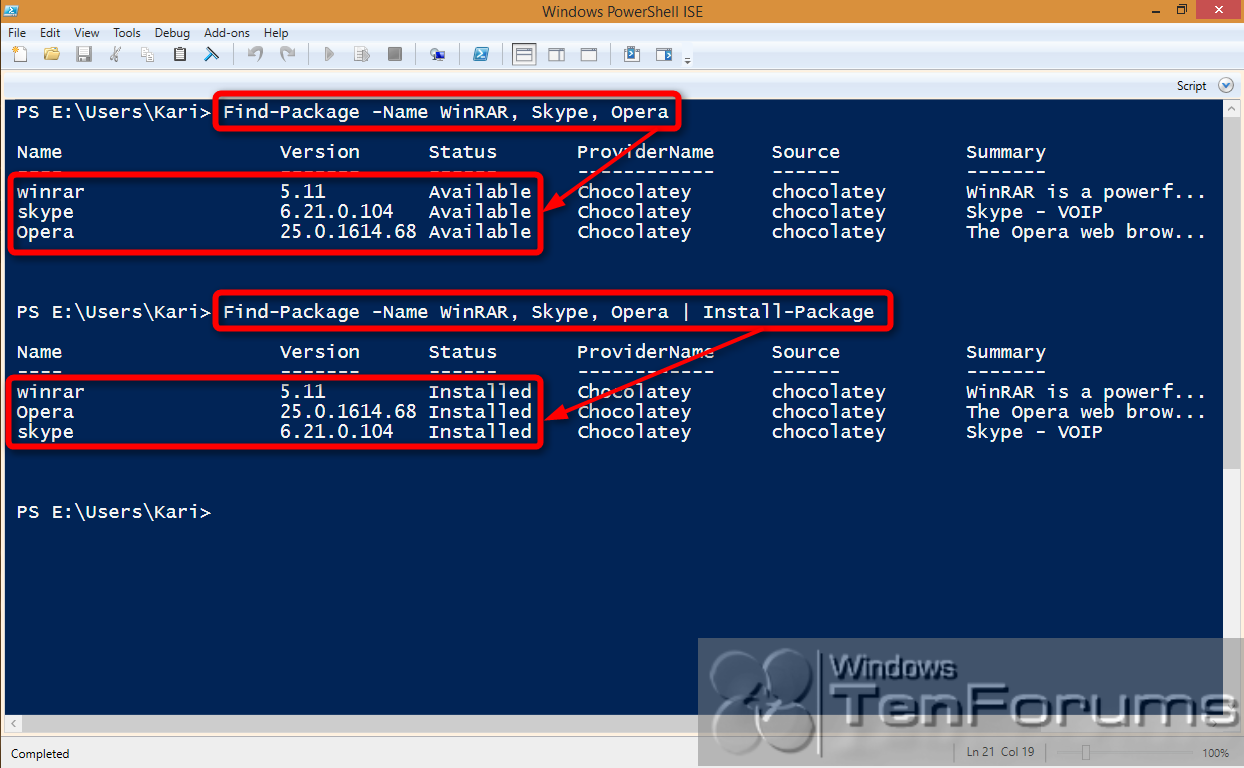
Task: Open the Edit menu
Action: click(50, 33)
